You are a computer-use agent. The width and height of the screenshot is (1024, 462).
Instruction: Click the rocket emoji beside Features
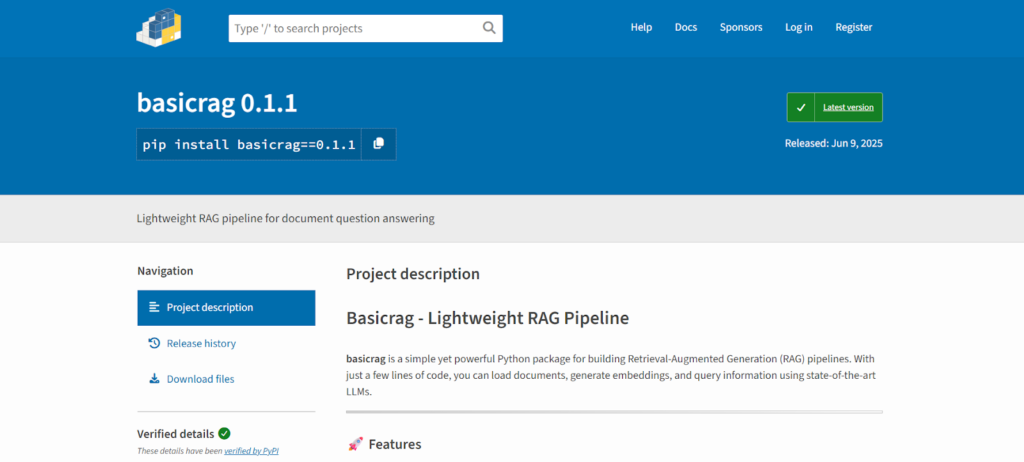355,444
